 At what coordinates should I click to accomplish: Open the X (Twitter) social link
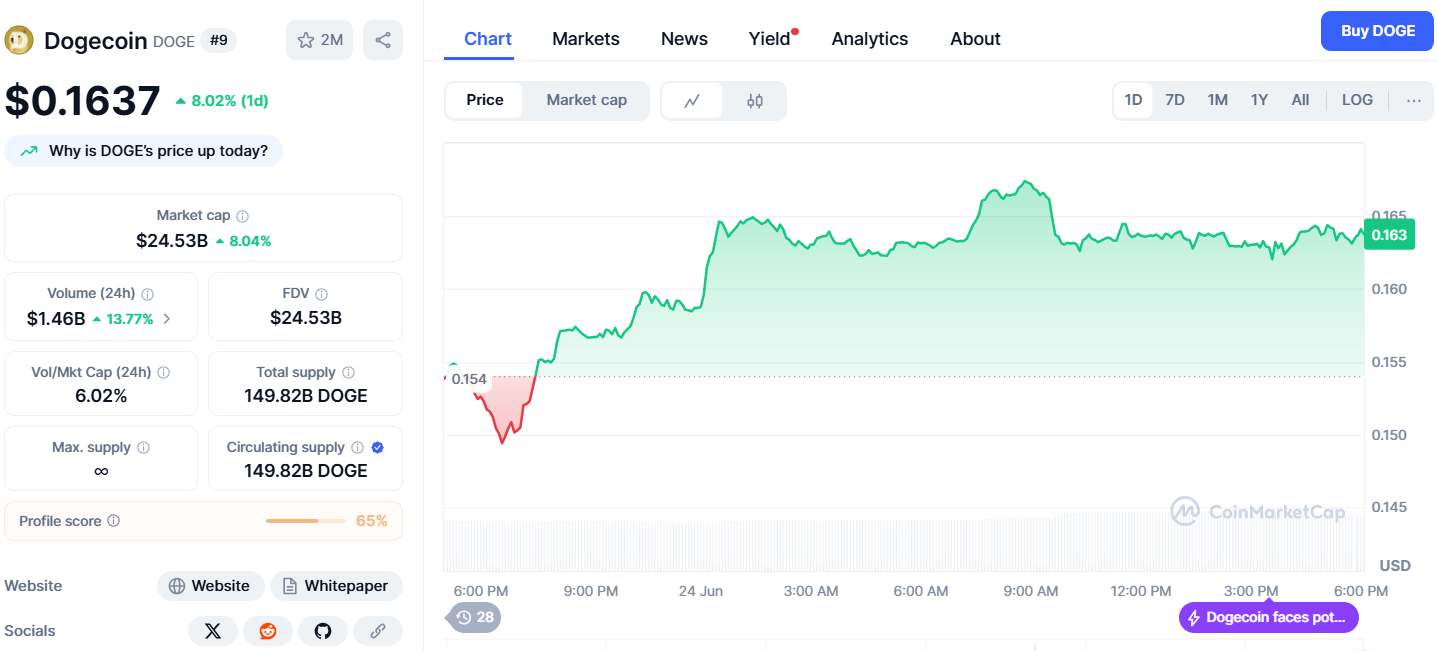click(x=213, y=631)
